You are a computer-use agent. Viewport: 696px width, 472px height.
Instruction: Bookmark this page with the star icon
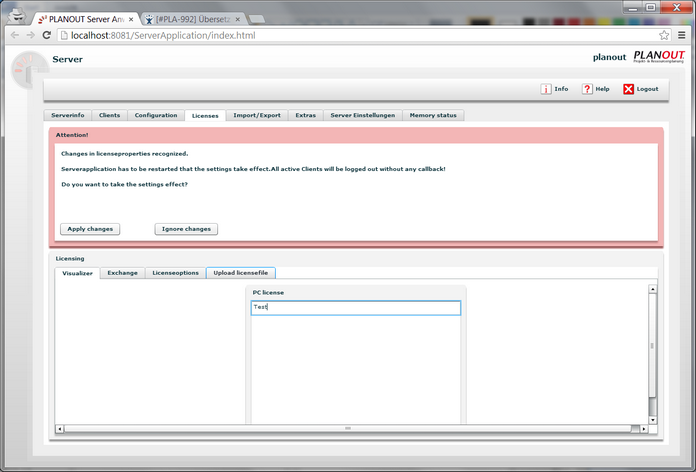(664, 35)
